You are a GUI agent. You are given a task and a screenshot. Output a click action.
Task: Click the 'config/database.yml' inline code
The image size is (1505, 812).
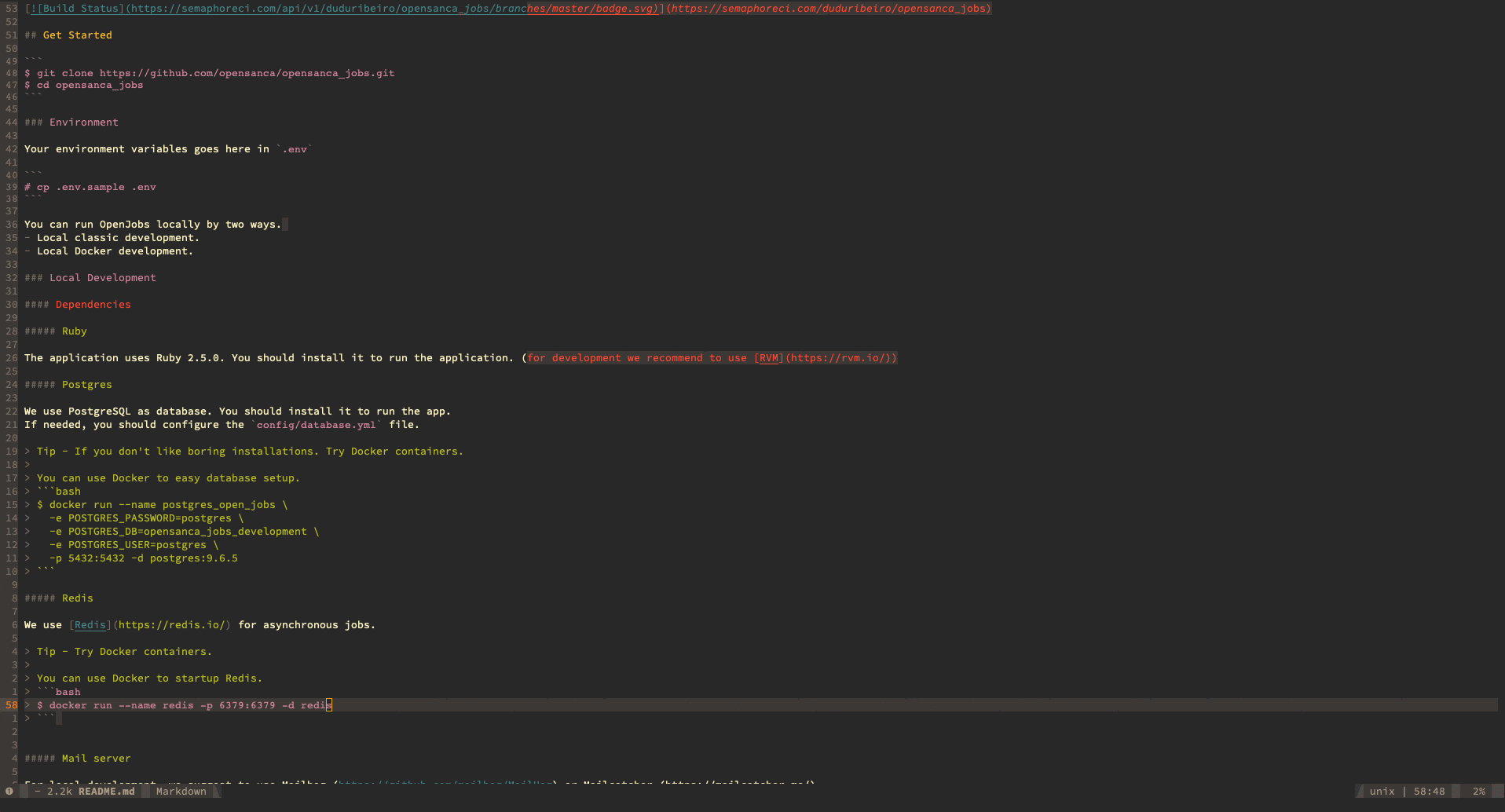317,425
